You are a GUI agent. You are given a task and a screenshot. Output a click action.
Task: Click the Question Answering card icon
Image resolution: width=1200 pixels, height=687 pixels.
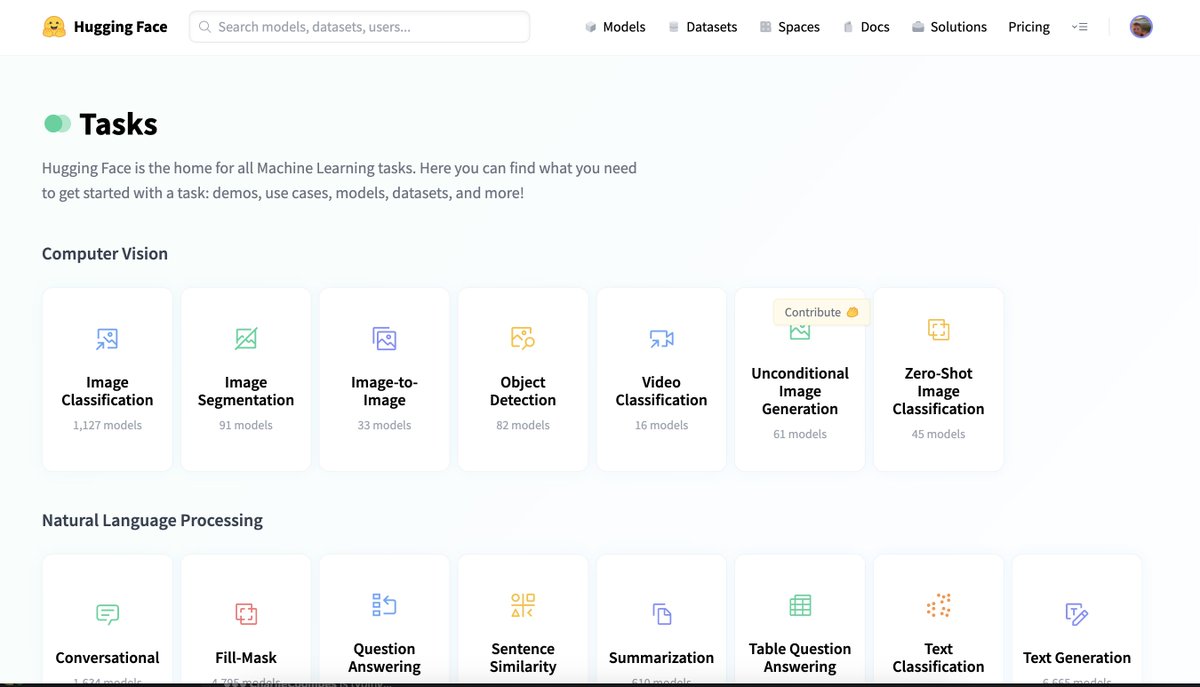click(384, 605)
